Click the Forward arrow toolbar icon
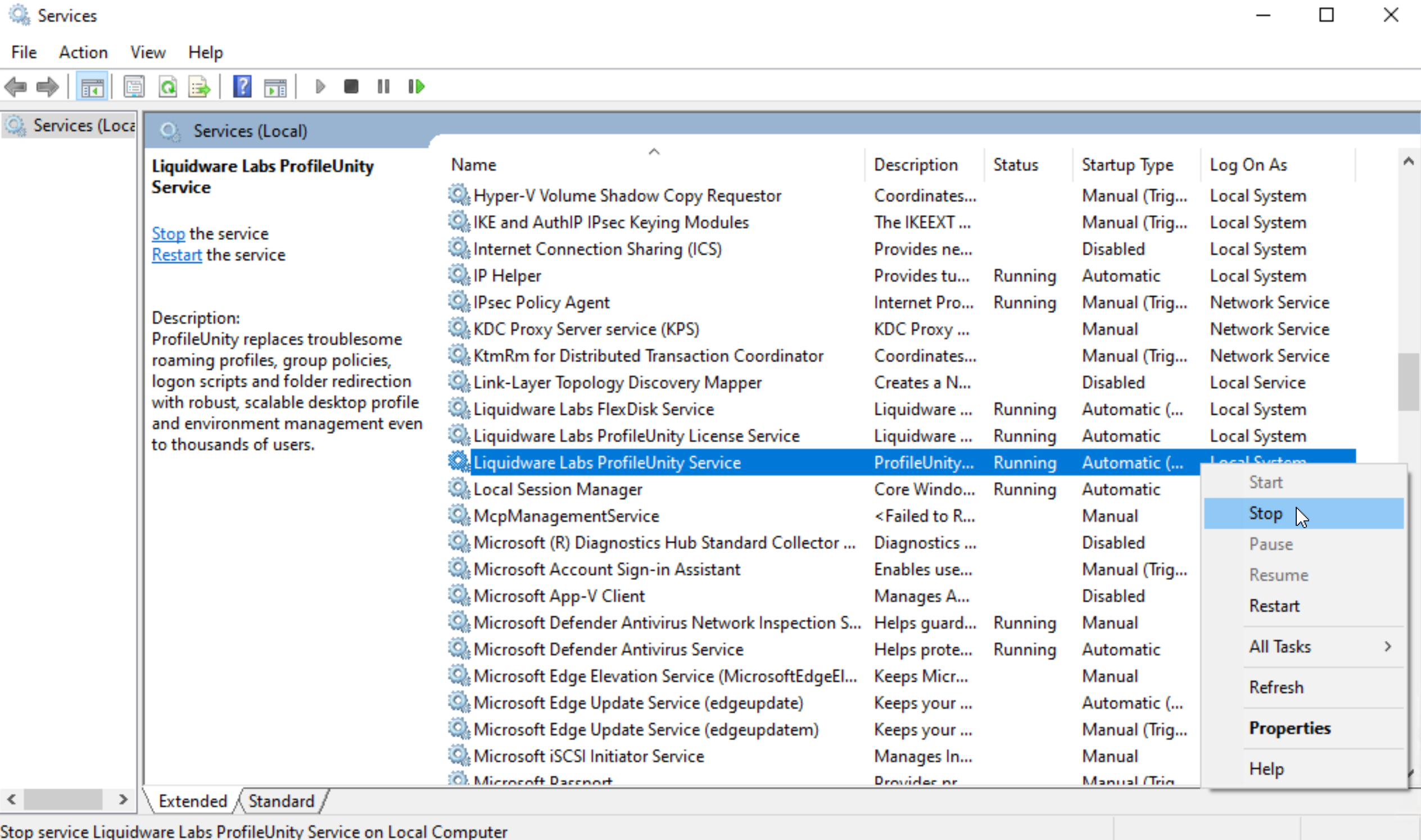Image resolution: width=1421 pixels, height=840 pixels. tap(48, 87)
